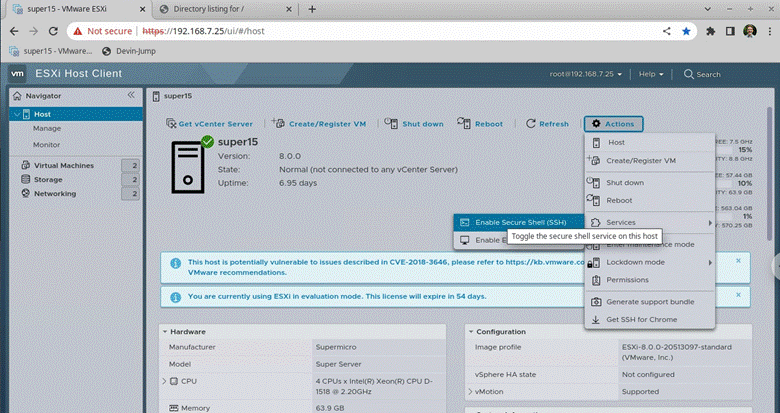Click the Chrome profile avatar
Image resolution: width=780 pixels, height=413 pixels.
coord(750,31)
